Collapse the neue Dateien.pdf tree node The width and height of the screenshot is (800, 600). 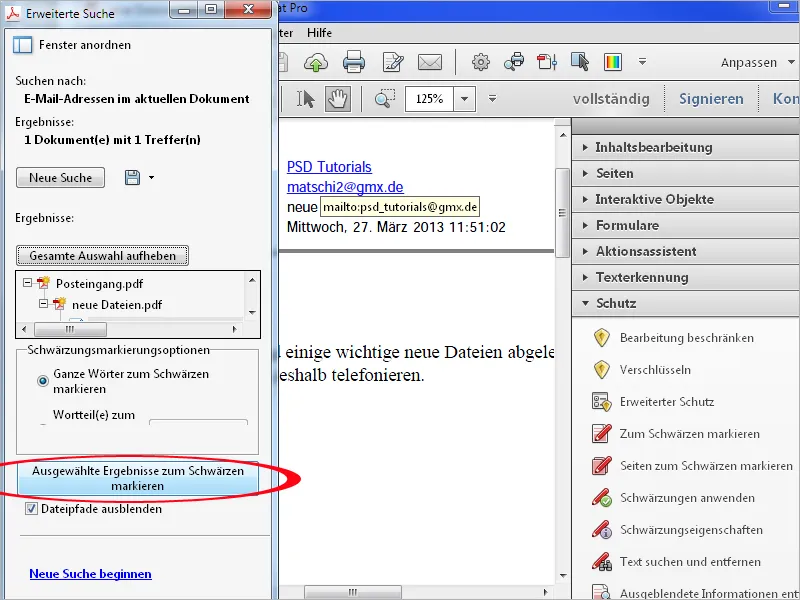[44, 304]
